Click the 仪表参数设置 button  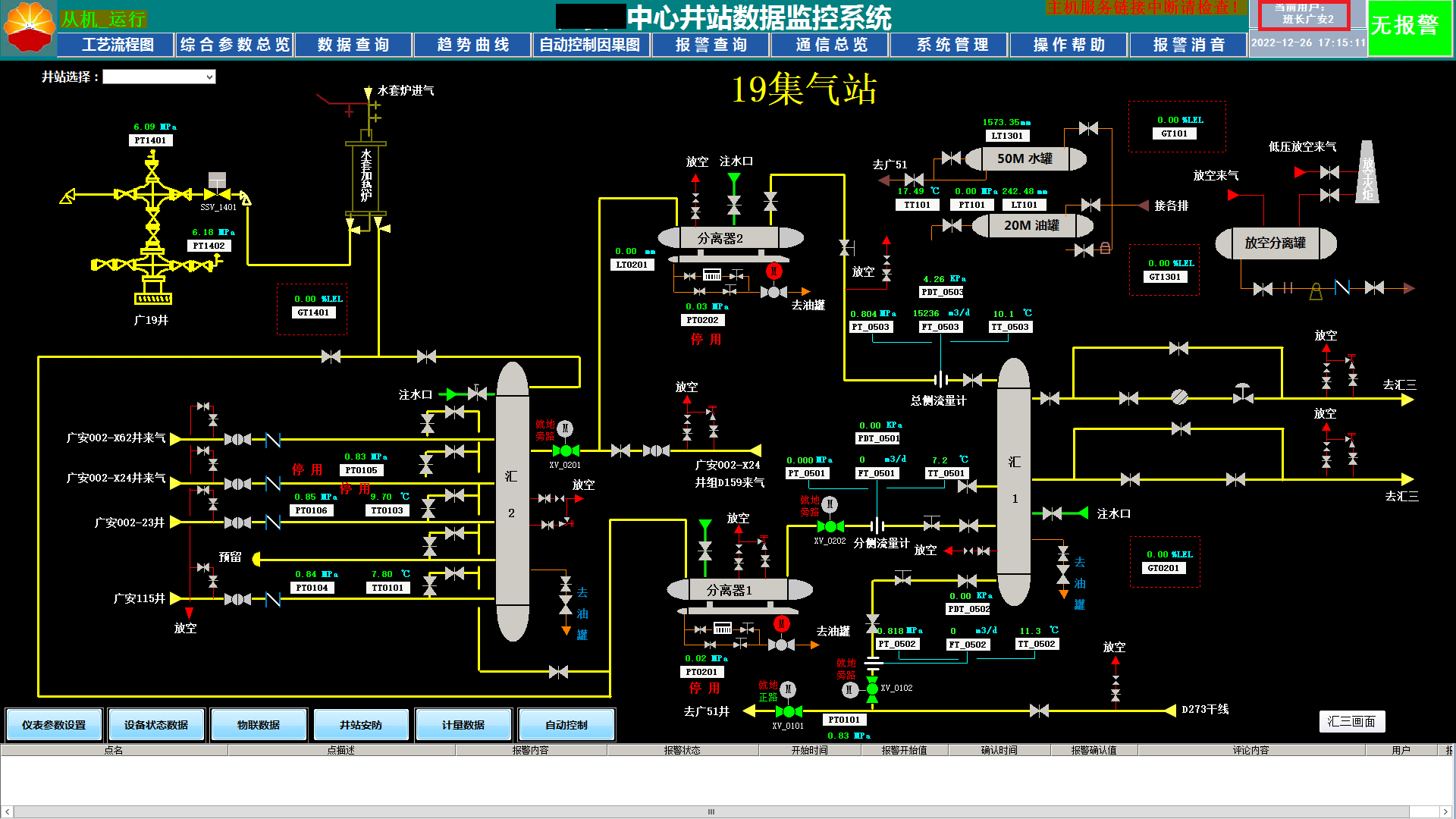point(54,725)
